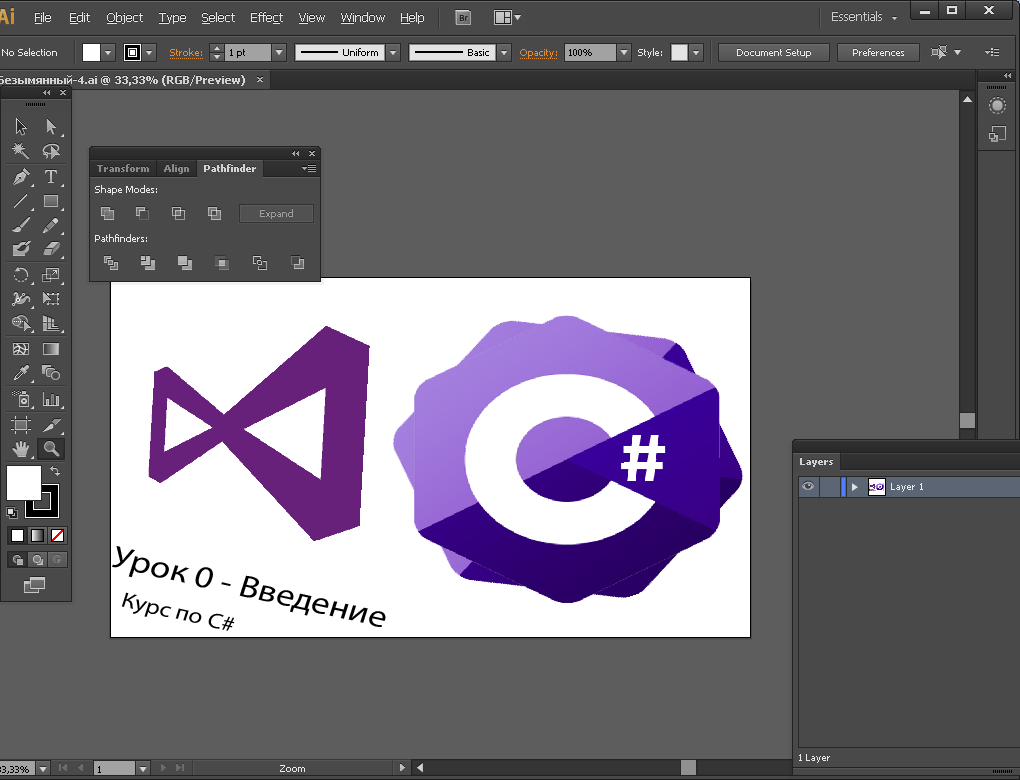Switch to the Transform tab
Image resolution: width=1020 pixels, height=780 pixels.
(123, 168)
